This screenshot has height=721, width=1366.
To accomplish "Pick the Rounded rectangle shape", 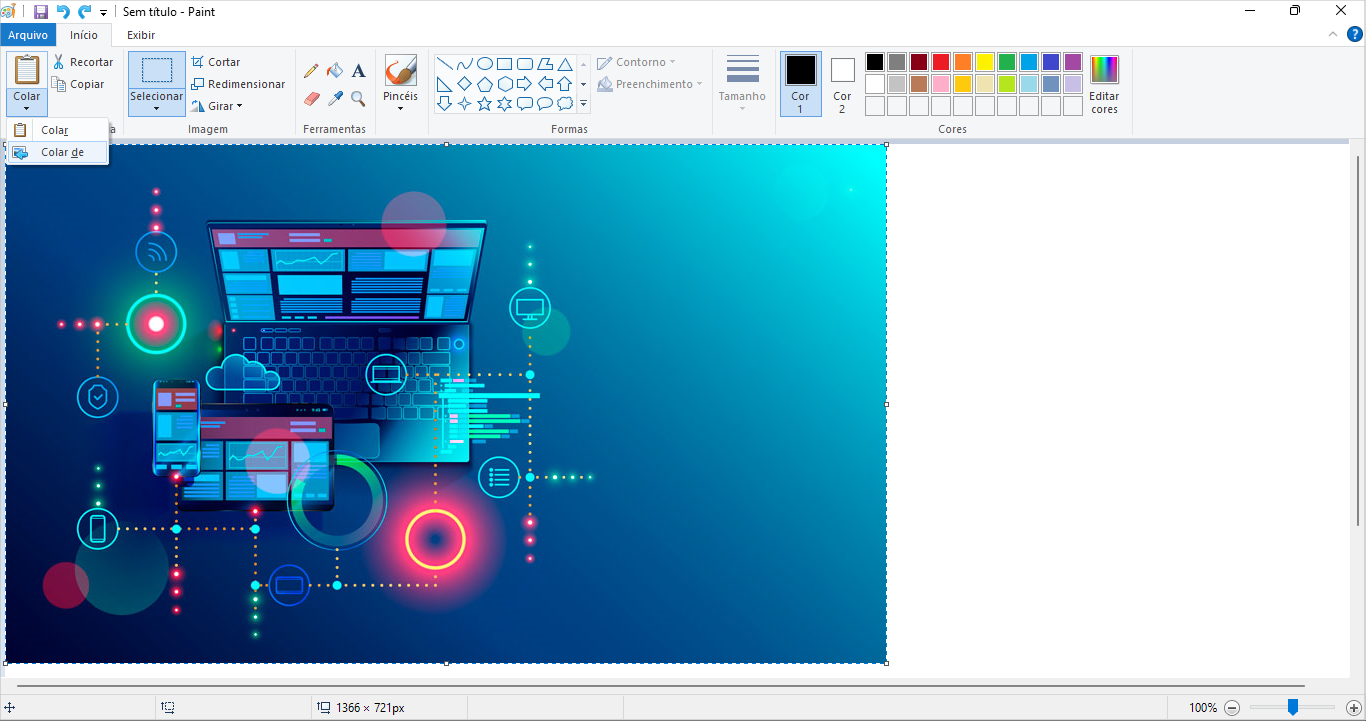I will [x=524, y=63].
